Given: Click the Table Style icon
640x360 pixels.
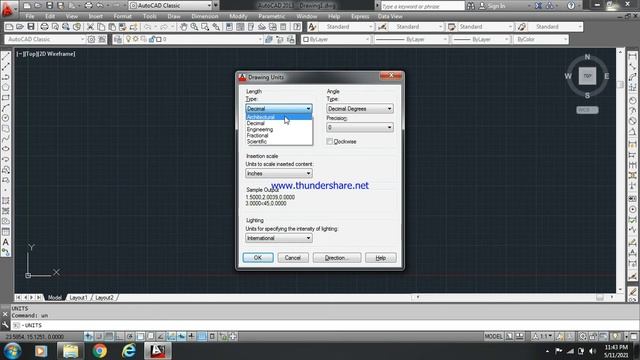Looking at the screenshot, I should [451, 27].
